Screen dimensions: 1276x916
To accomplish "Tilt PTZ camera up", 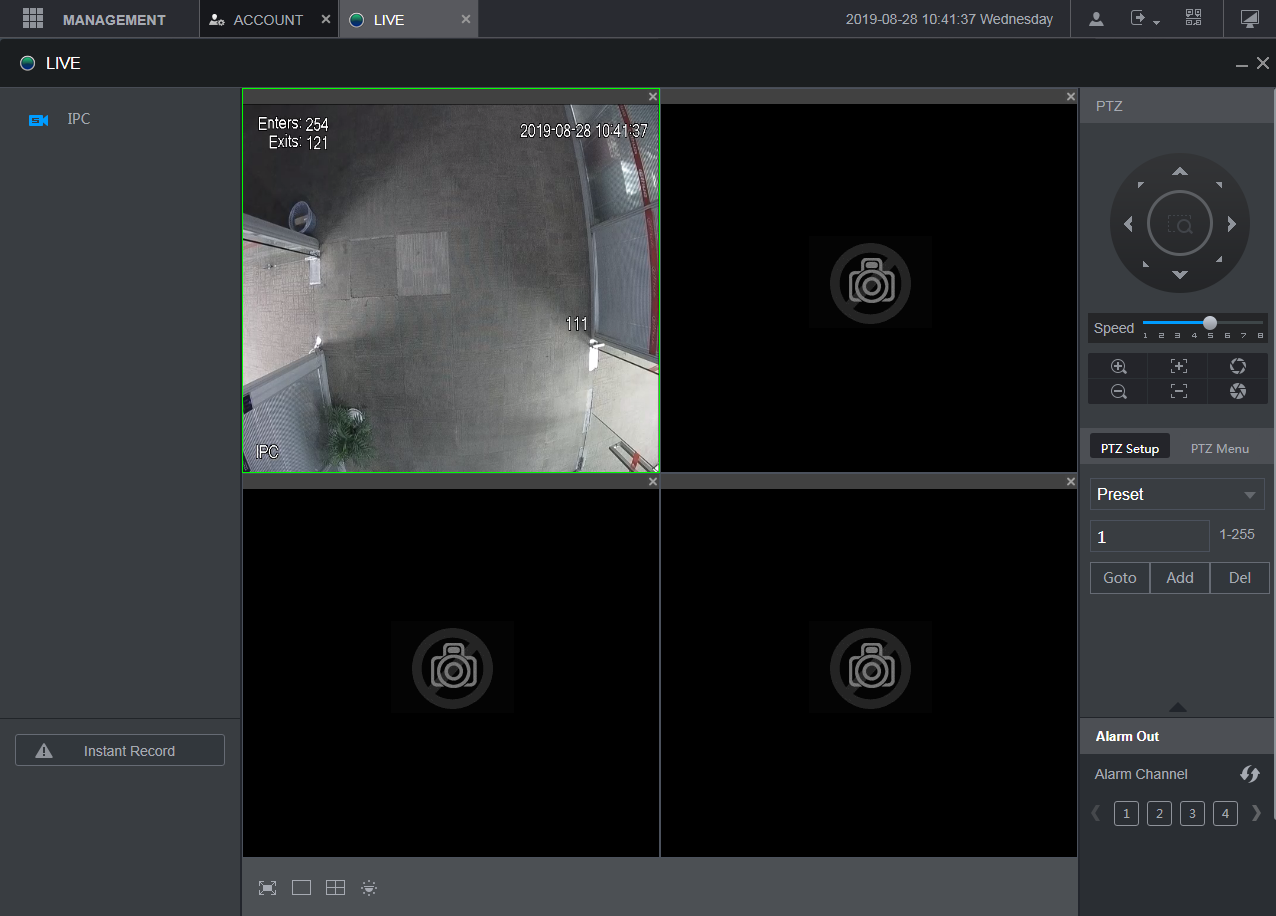I will click(x=1180, y=172).
